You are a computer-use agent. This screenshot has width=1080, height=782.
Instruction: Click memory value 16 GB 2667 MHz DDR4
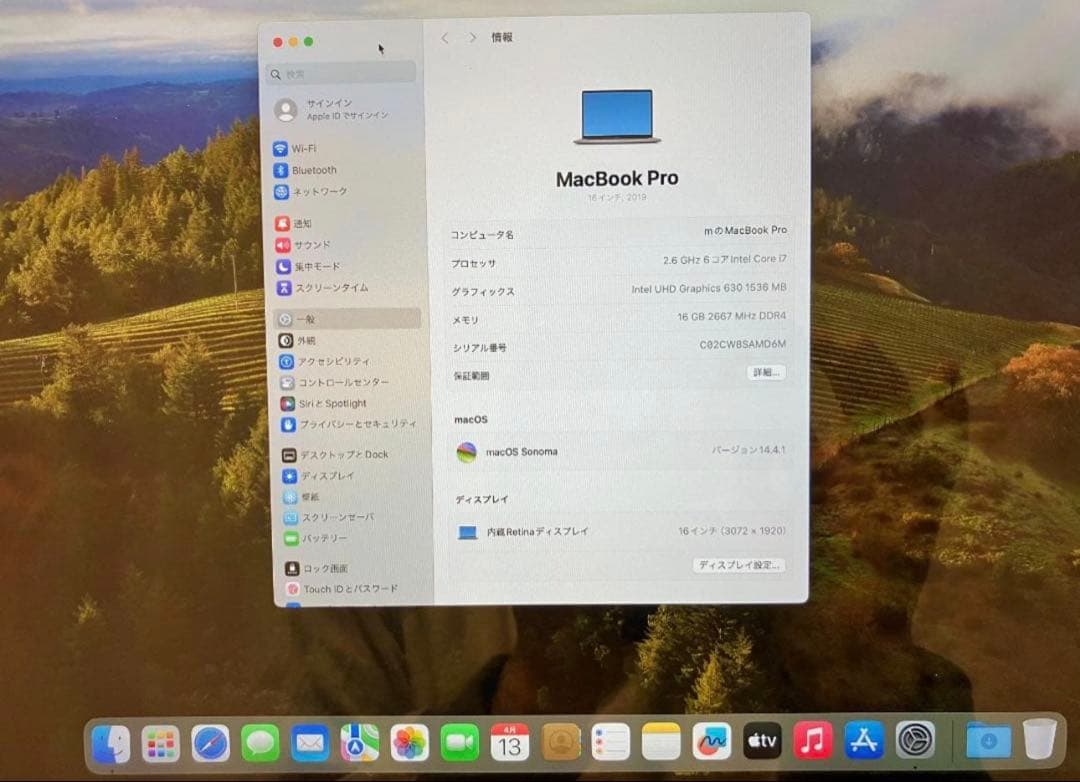pos(731,316)
